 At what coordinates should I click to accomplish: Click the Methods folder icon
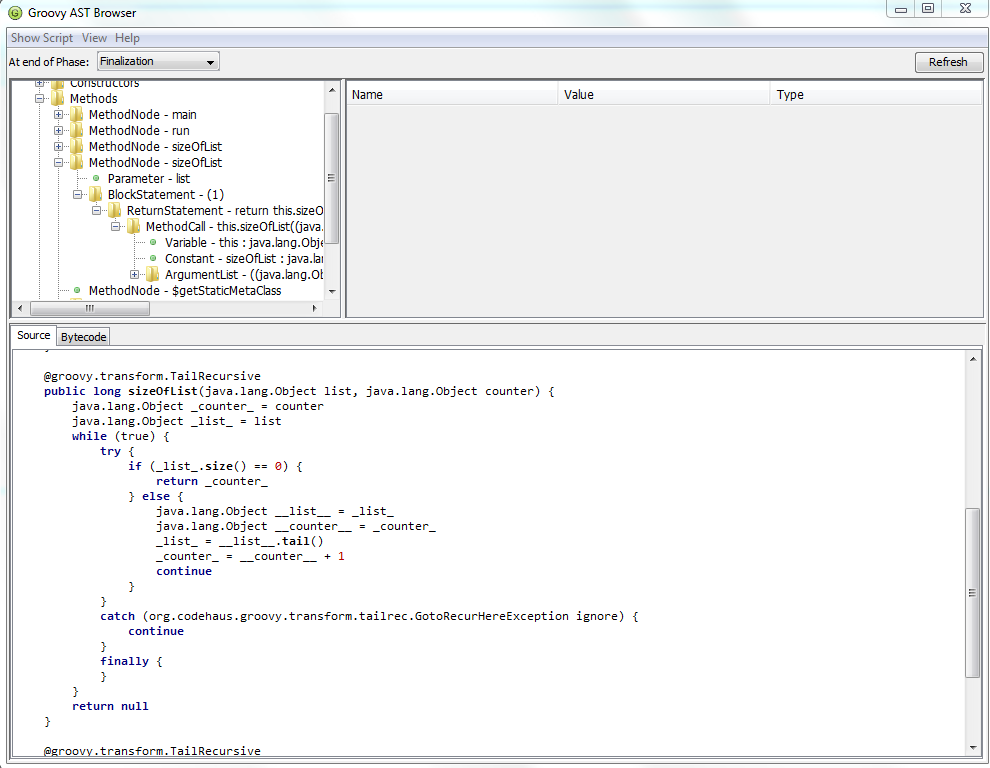pyautogui.click(x=58, y=99)
